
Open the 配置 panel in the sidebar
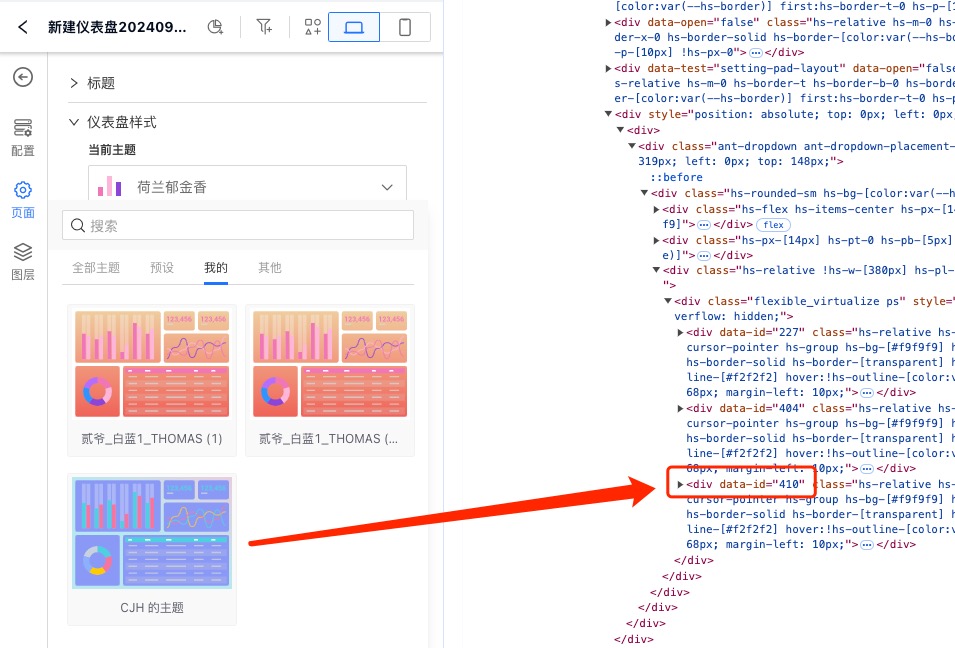[22, 137]
